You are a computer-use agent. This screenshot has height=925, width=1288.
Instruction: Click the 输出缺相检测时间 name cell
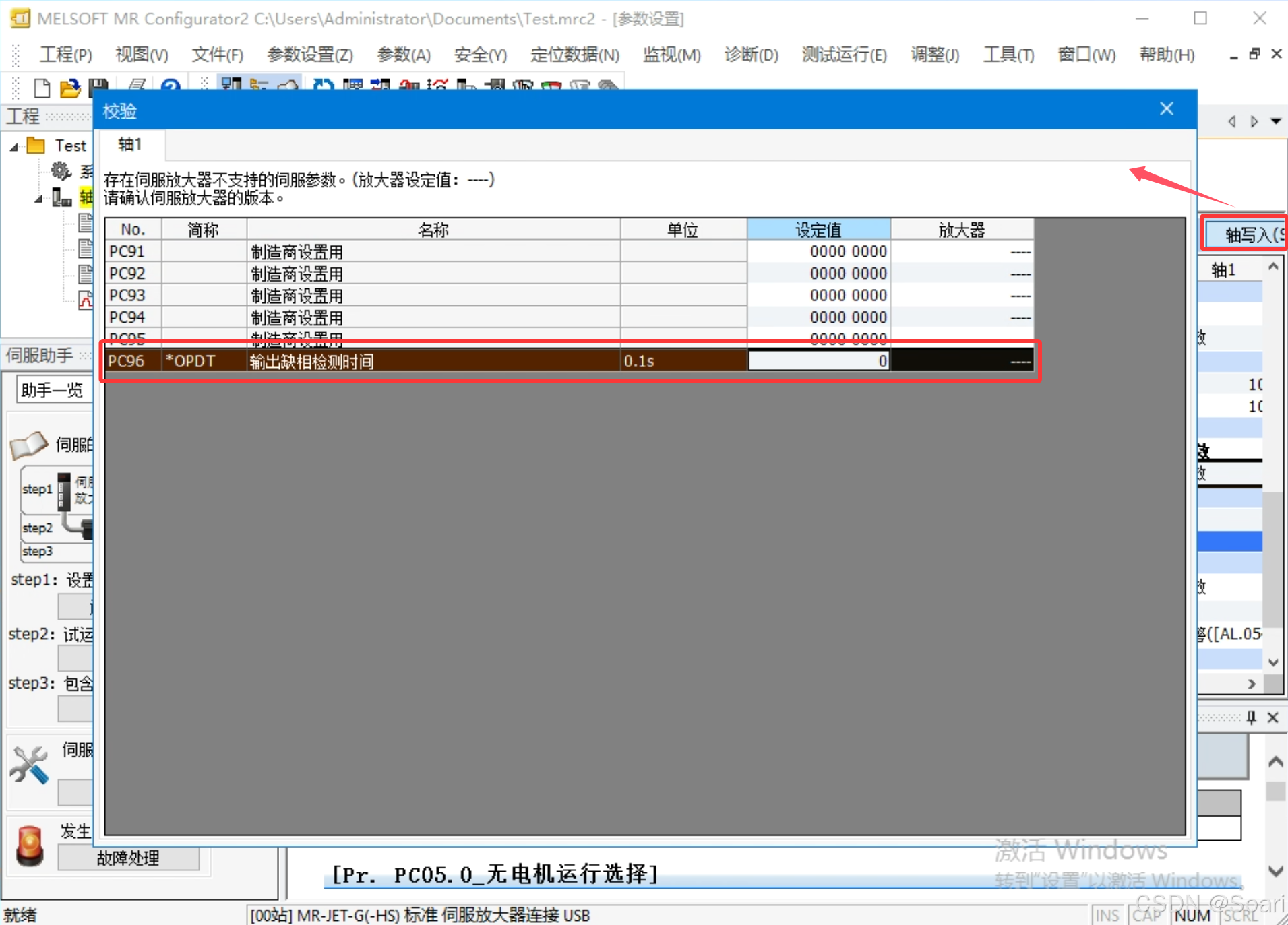[x=433, y=361]
